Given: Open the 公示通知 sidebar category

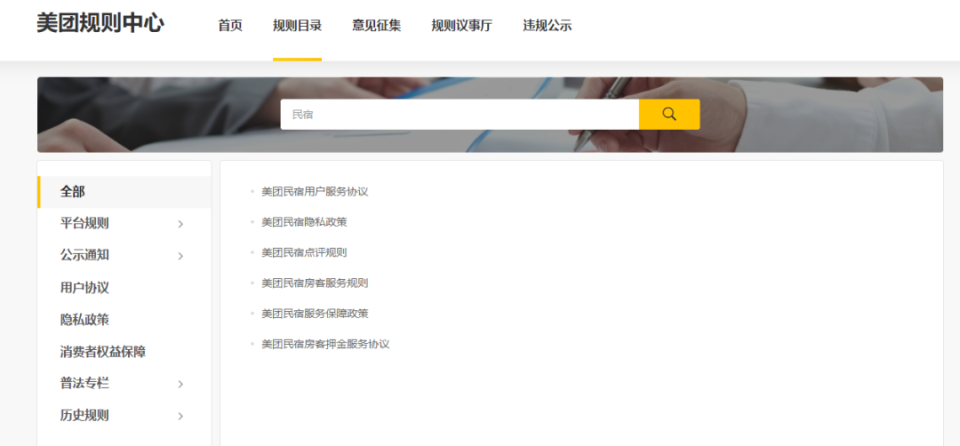Looking at the screenshot, I should [x=84, y=255].
